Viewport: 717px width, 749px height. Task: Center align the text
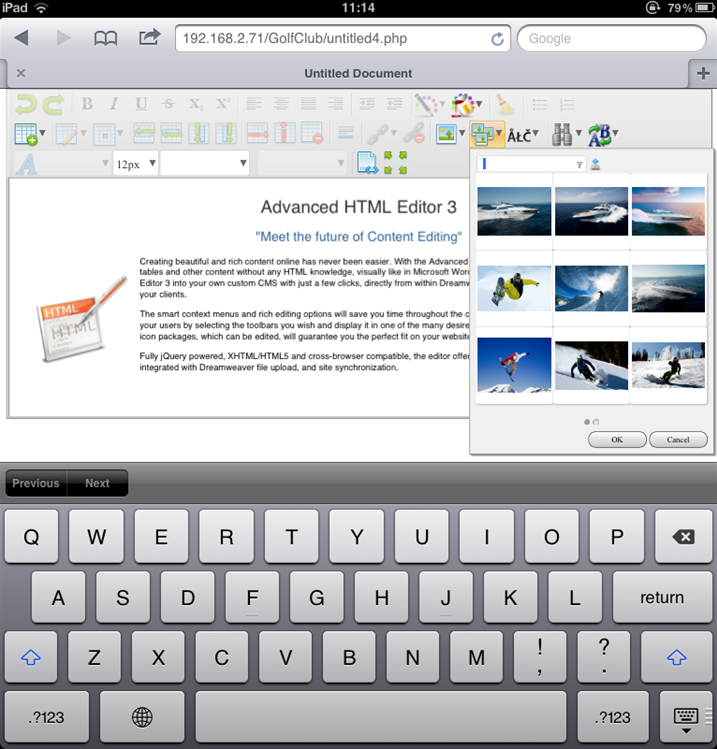[x=281, y=104]
